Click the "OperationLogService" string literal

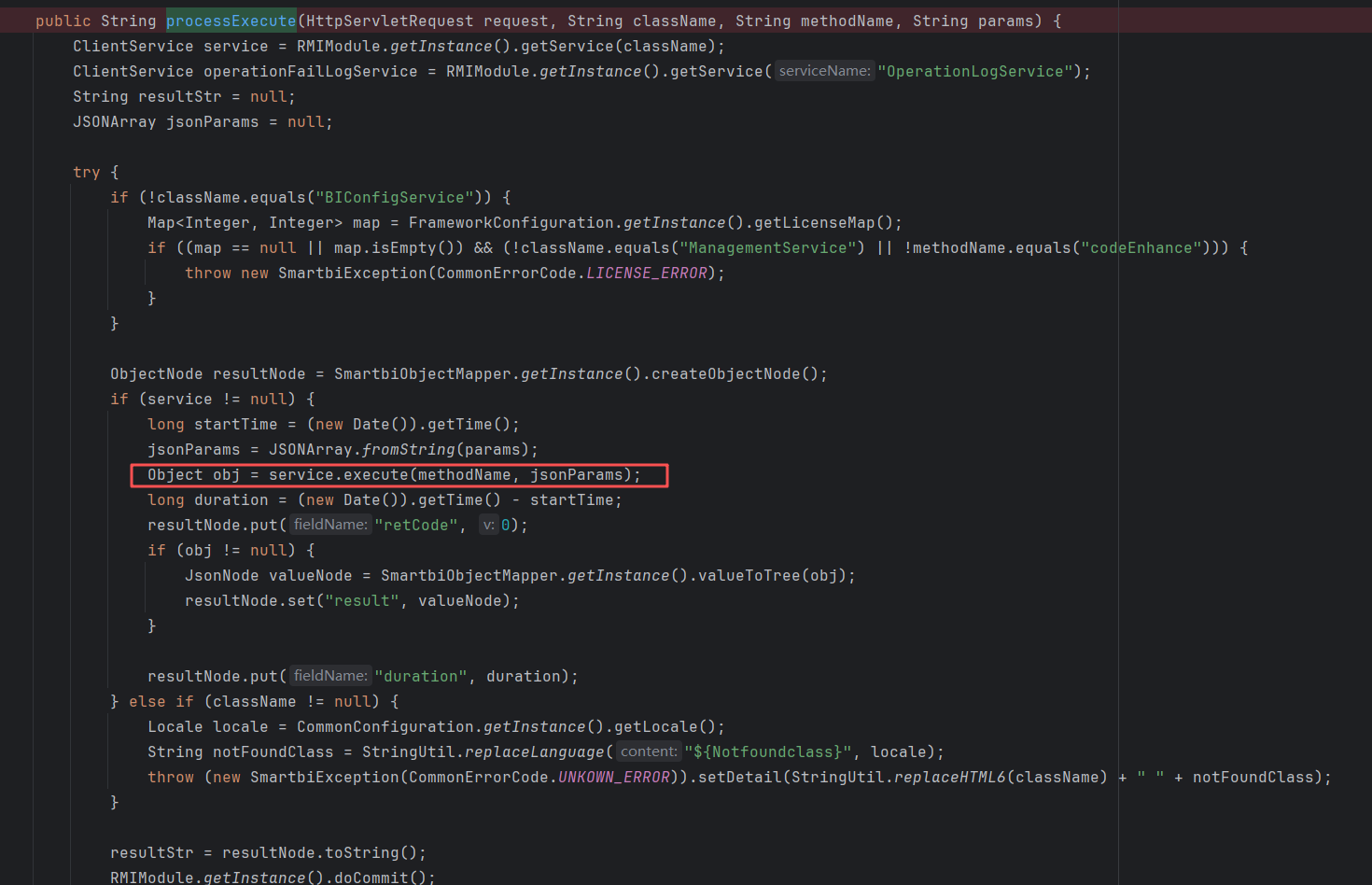click(974, 71)
